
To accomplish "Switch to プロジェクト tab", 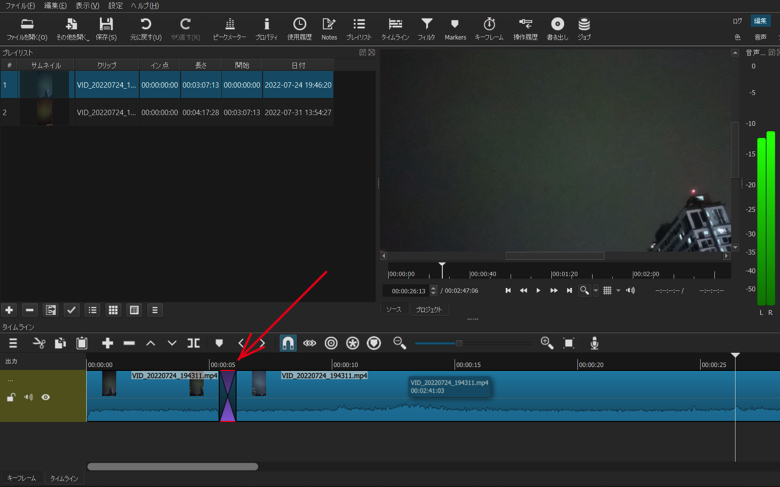I will [x=429, y=309].
